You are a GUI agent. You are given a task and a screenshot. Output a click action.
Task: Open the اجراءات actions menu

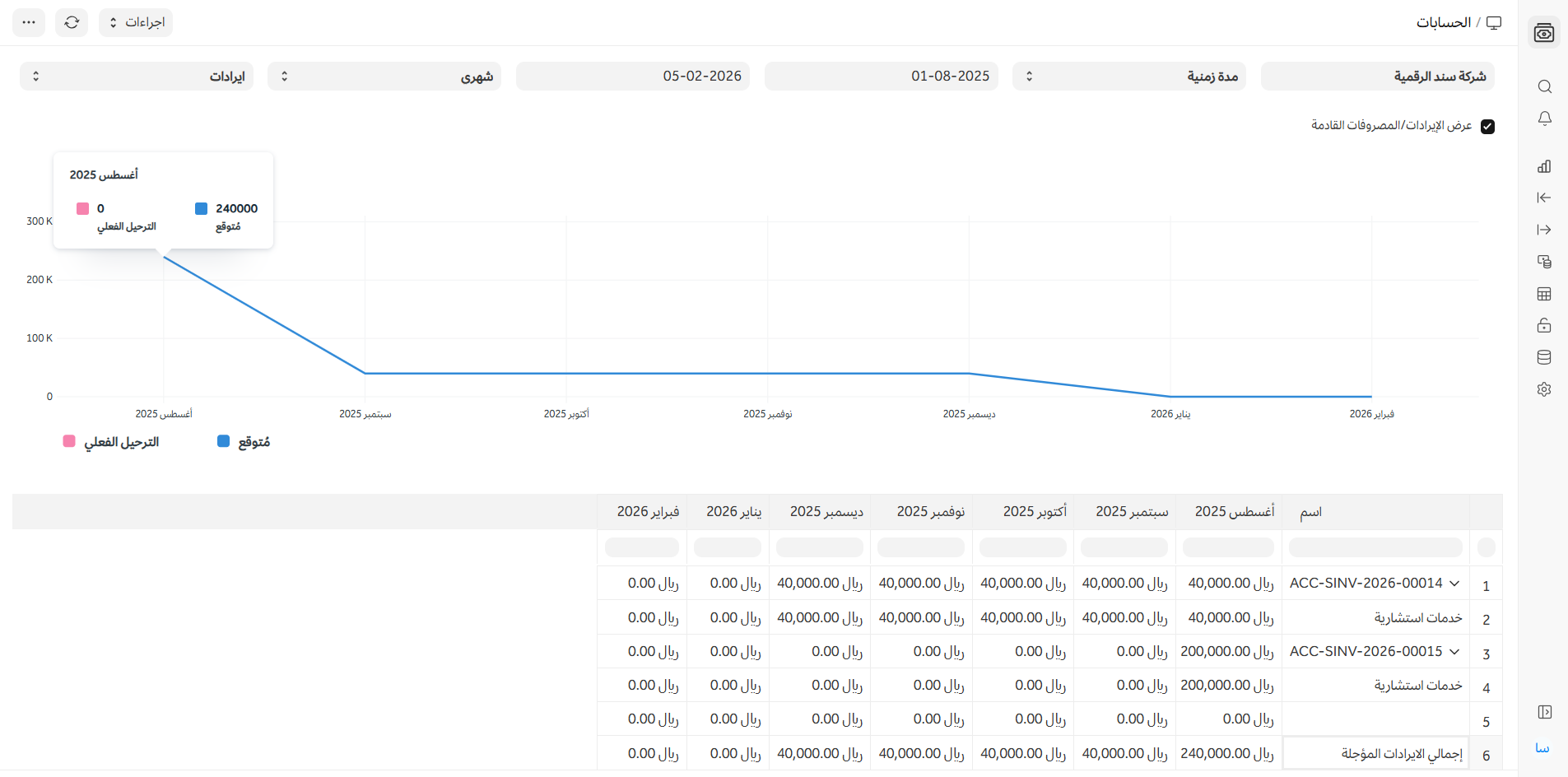point(136,22)
